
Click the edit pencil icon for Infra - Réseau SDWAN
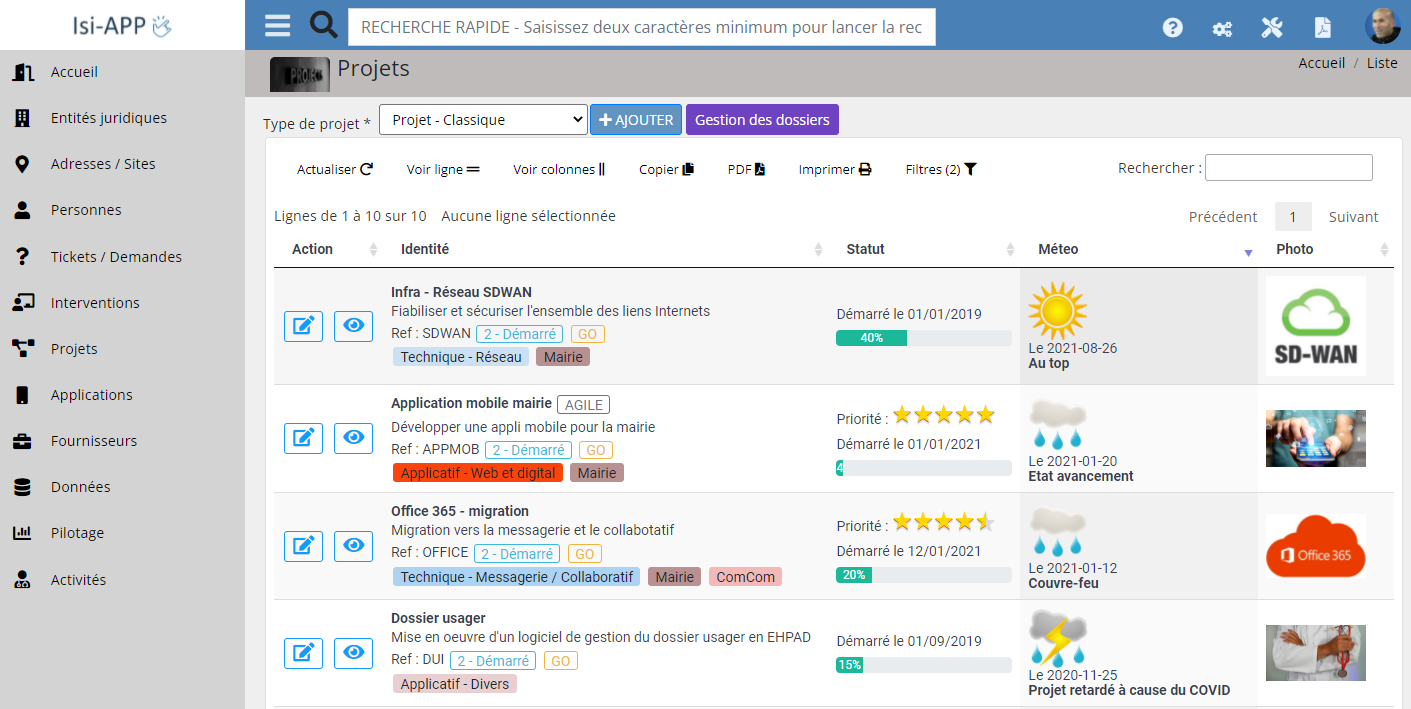coord(303,326)
